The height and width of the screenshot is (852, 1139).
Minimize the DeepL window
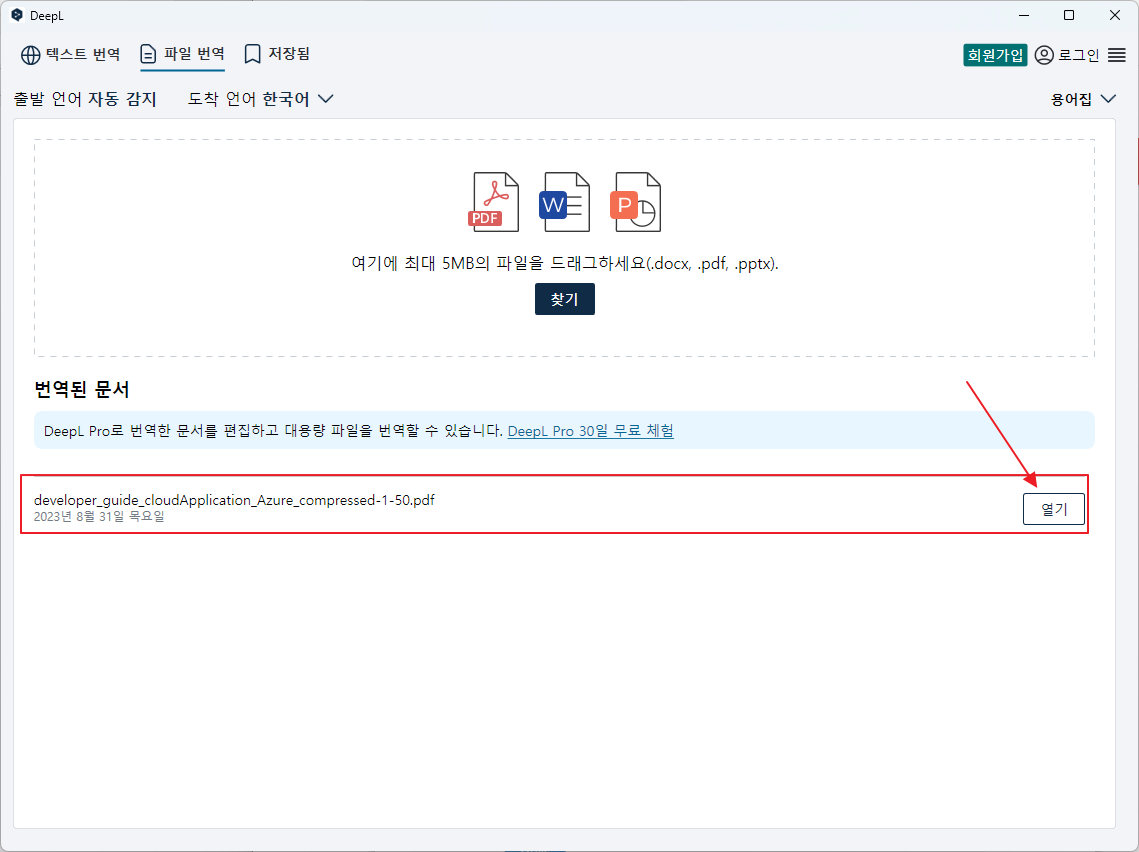click(x=1024, y=15)
